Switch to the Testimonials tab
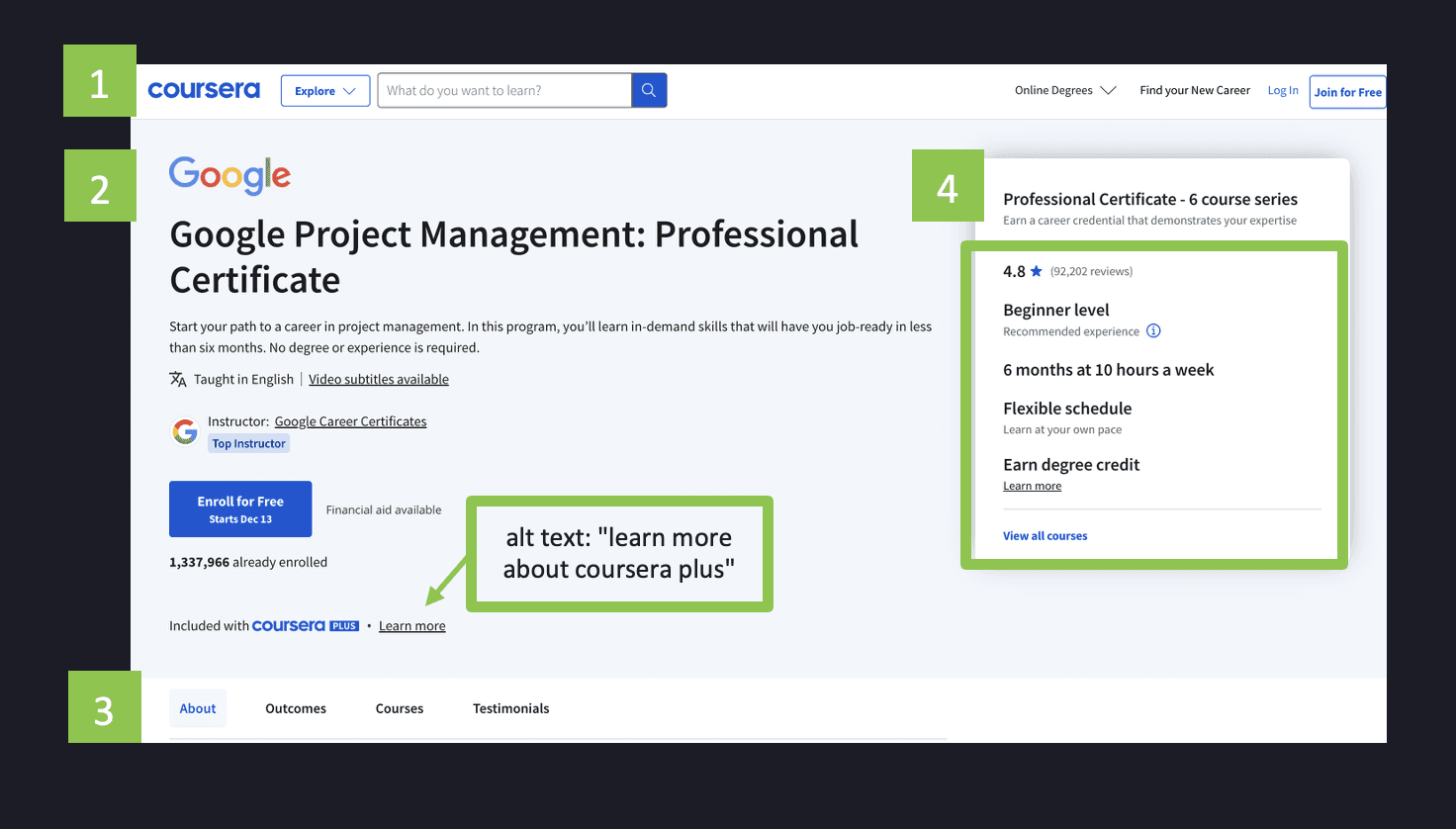The height and width of the screenshot is (829, 1456). click(510, 708)
